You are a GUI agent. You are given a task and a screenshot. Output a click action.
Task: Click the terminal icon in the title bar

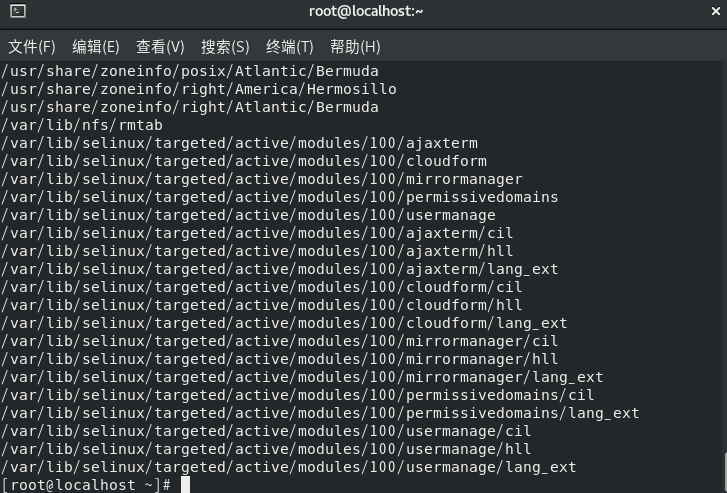18,11
